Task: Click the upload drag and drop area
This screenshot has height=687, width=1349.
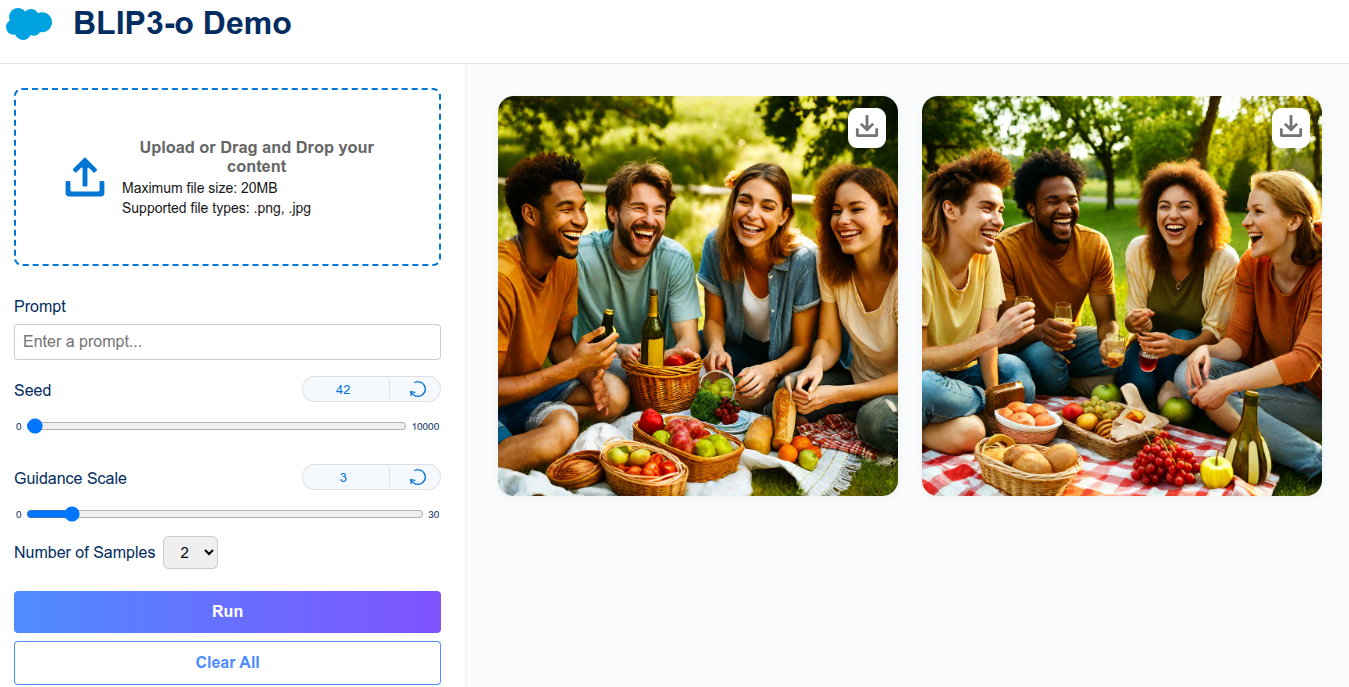Action: (x=227, y=177)
